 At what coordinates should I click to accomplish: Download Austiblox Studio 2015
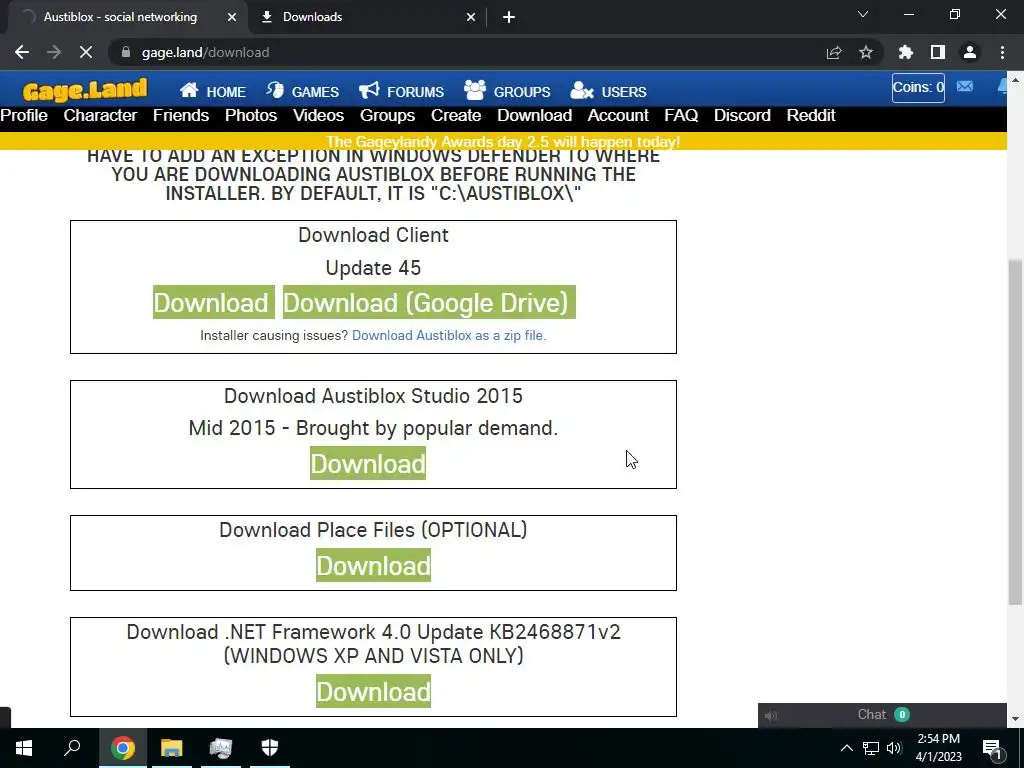368,463
